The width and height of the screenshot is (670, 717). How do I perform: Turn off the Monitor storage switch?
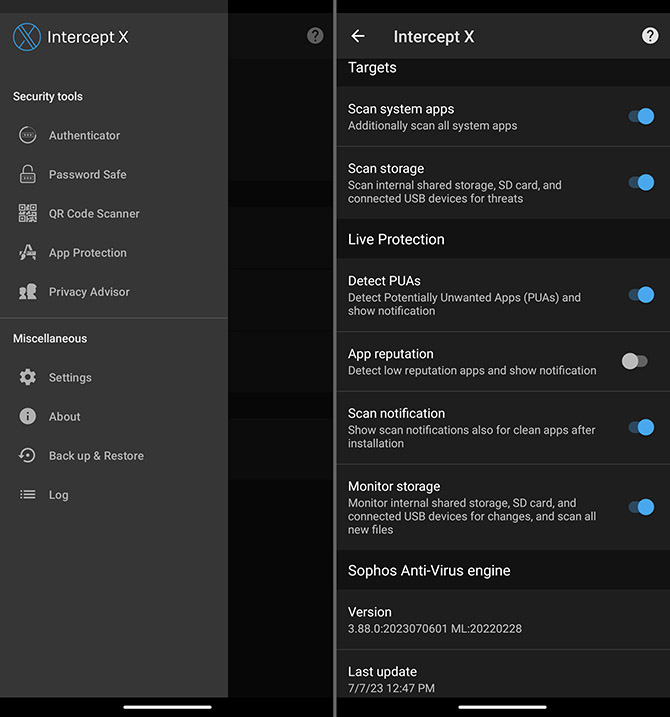[641, 507]
